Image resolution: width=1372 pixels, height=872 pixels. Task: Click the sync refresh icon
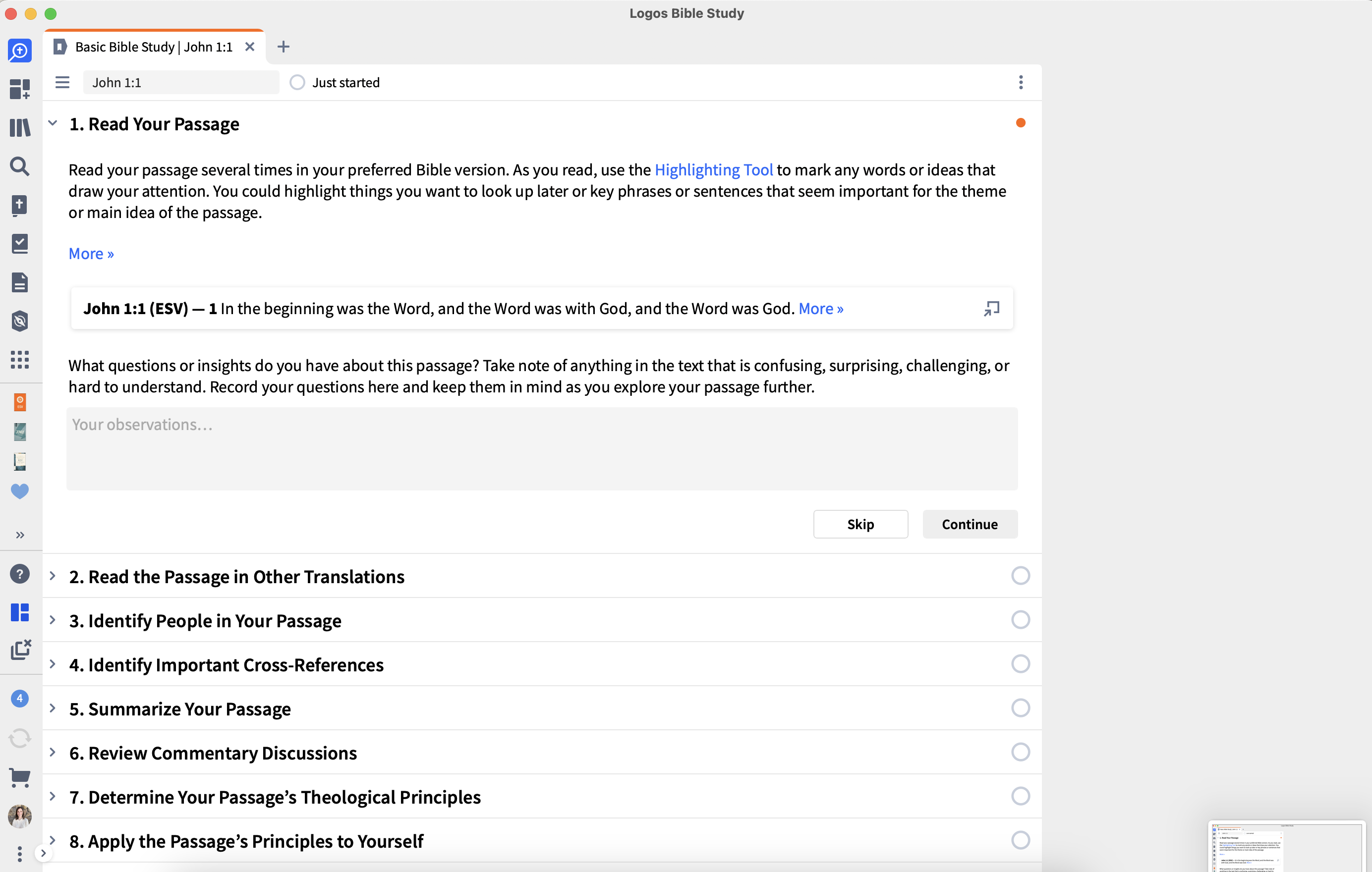coord(20,739)
